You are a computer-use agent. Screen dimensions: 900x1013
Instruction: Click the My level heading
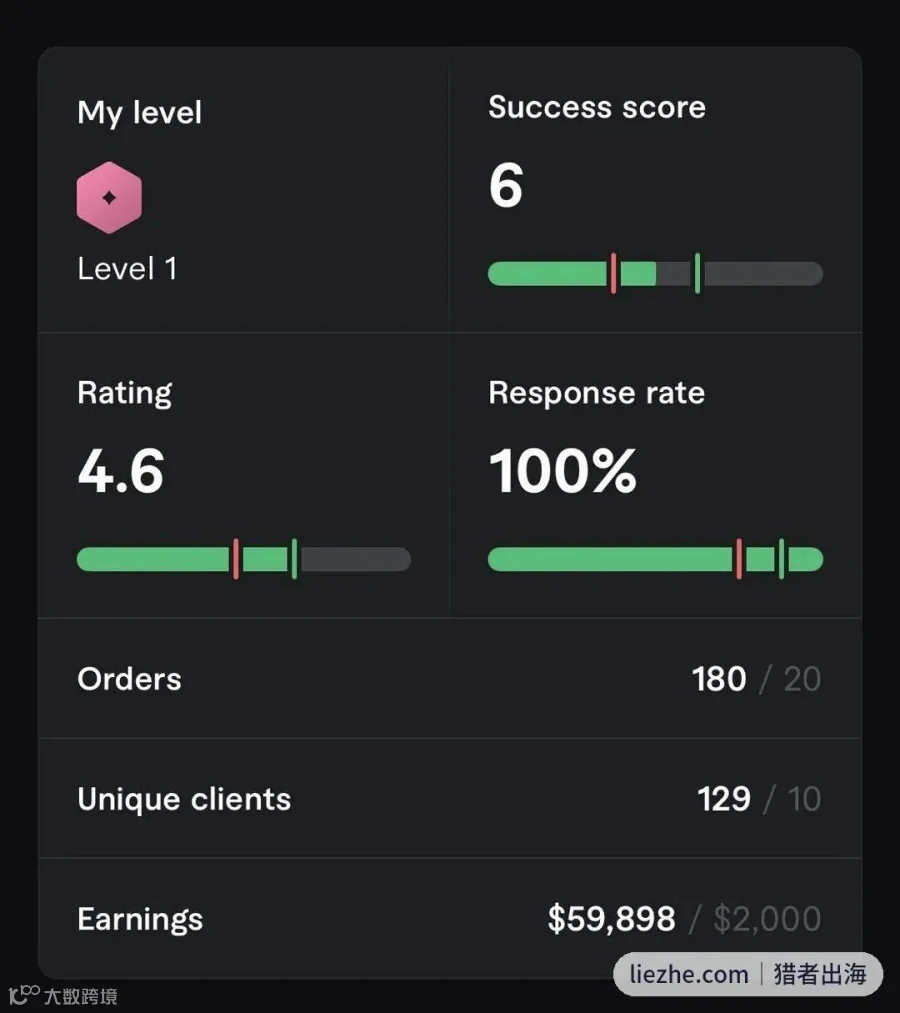[140, 113]
